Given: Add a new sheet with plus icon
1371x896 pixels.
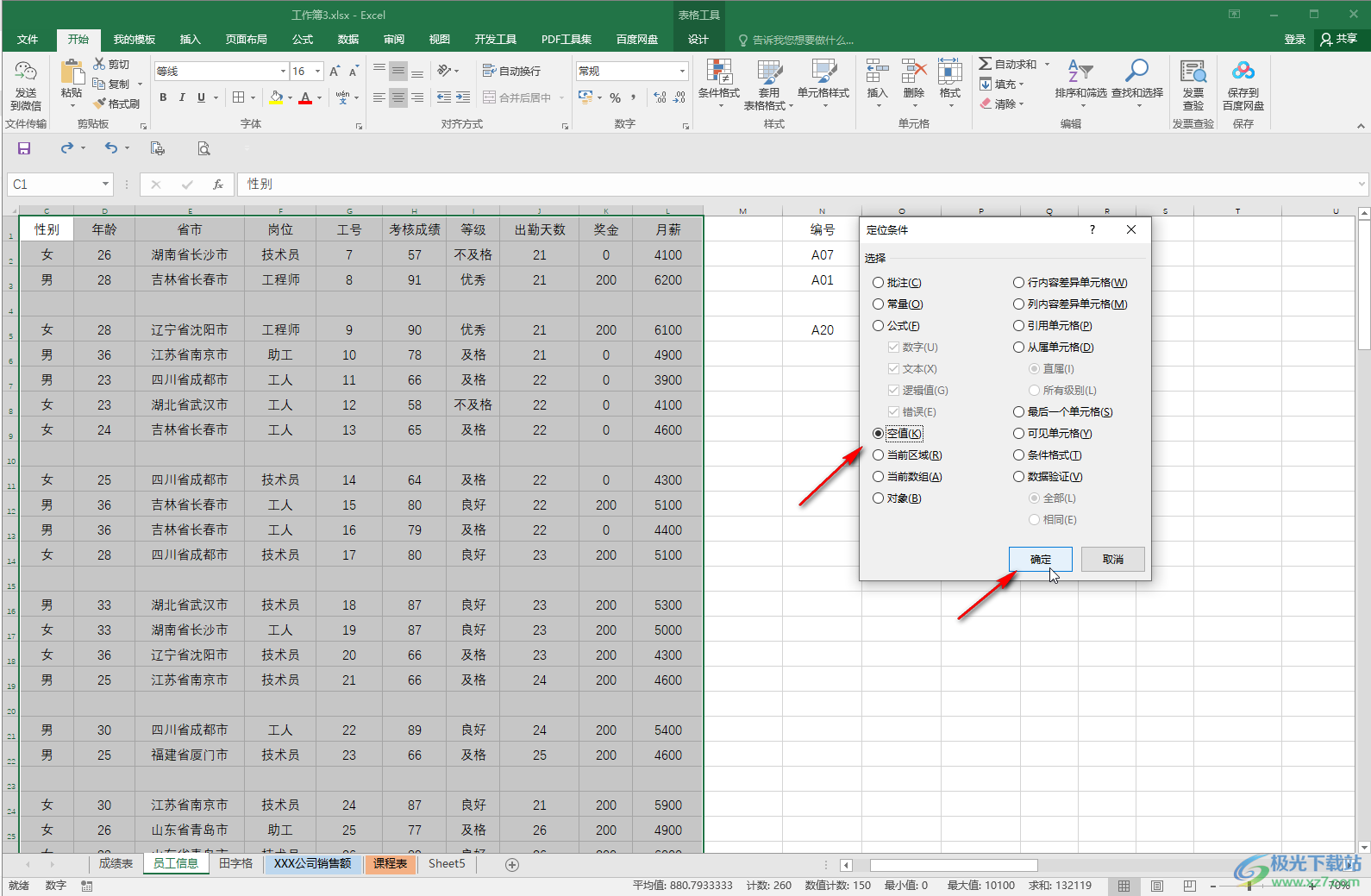Looking at the screenshot, I should point(512,864).
